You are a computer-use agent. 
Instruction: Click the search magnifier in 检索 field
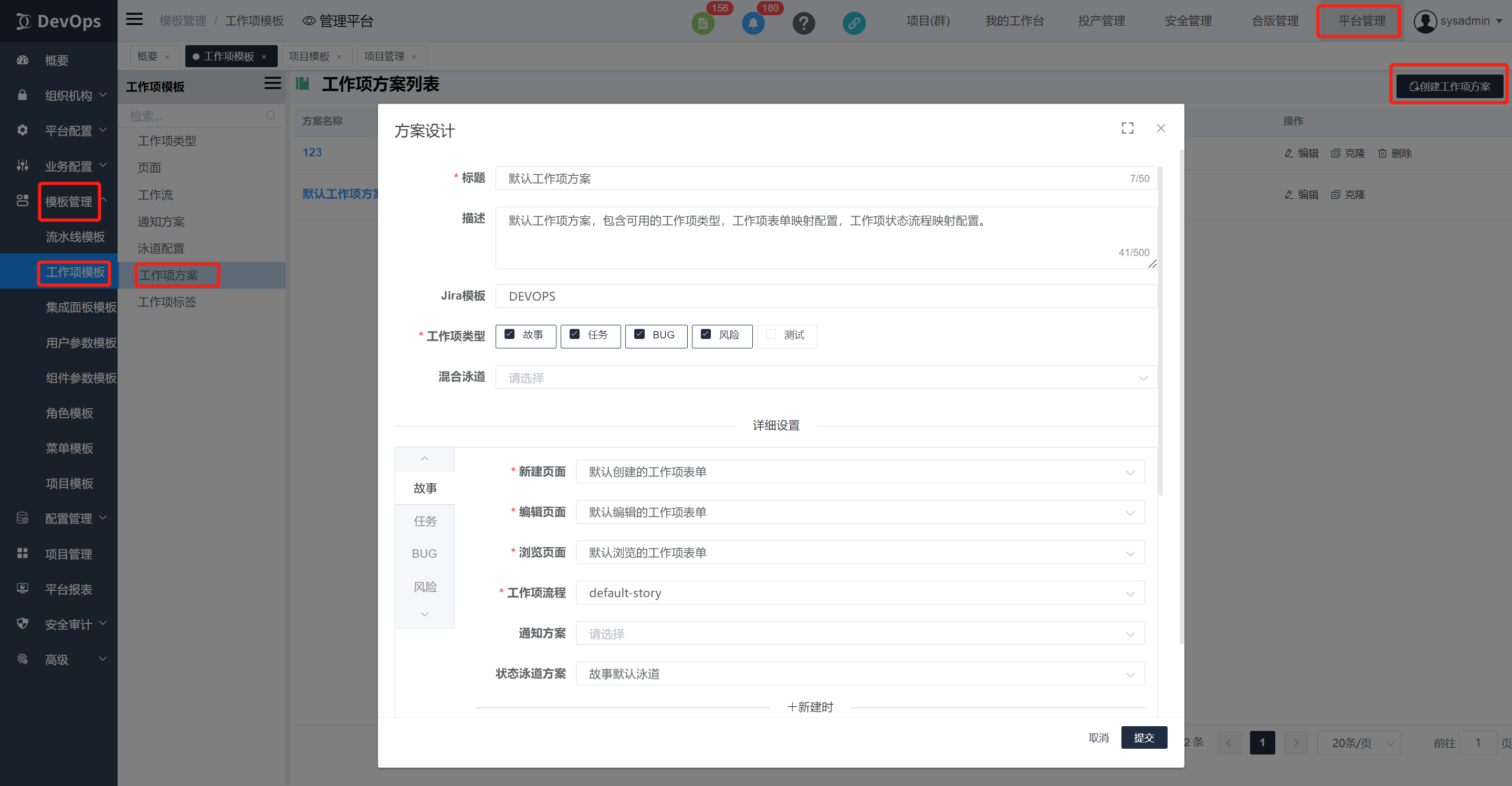click(x=270, y=115)
